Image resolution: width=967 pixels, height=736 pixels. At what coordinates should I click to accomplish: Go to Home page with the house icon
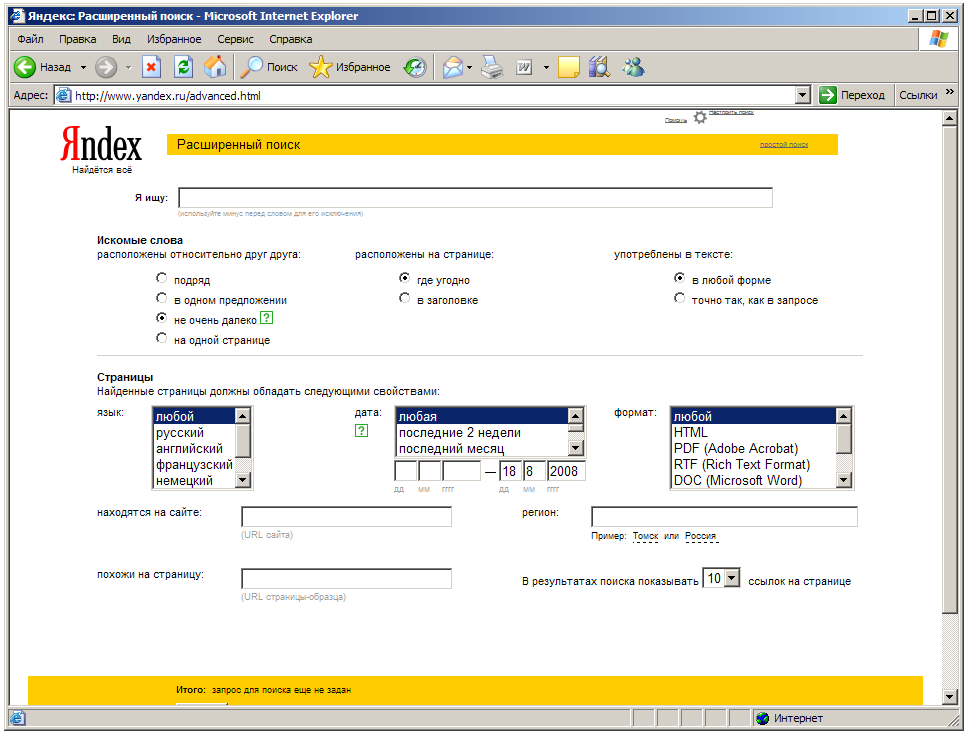[215, 67]
